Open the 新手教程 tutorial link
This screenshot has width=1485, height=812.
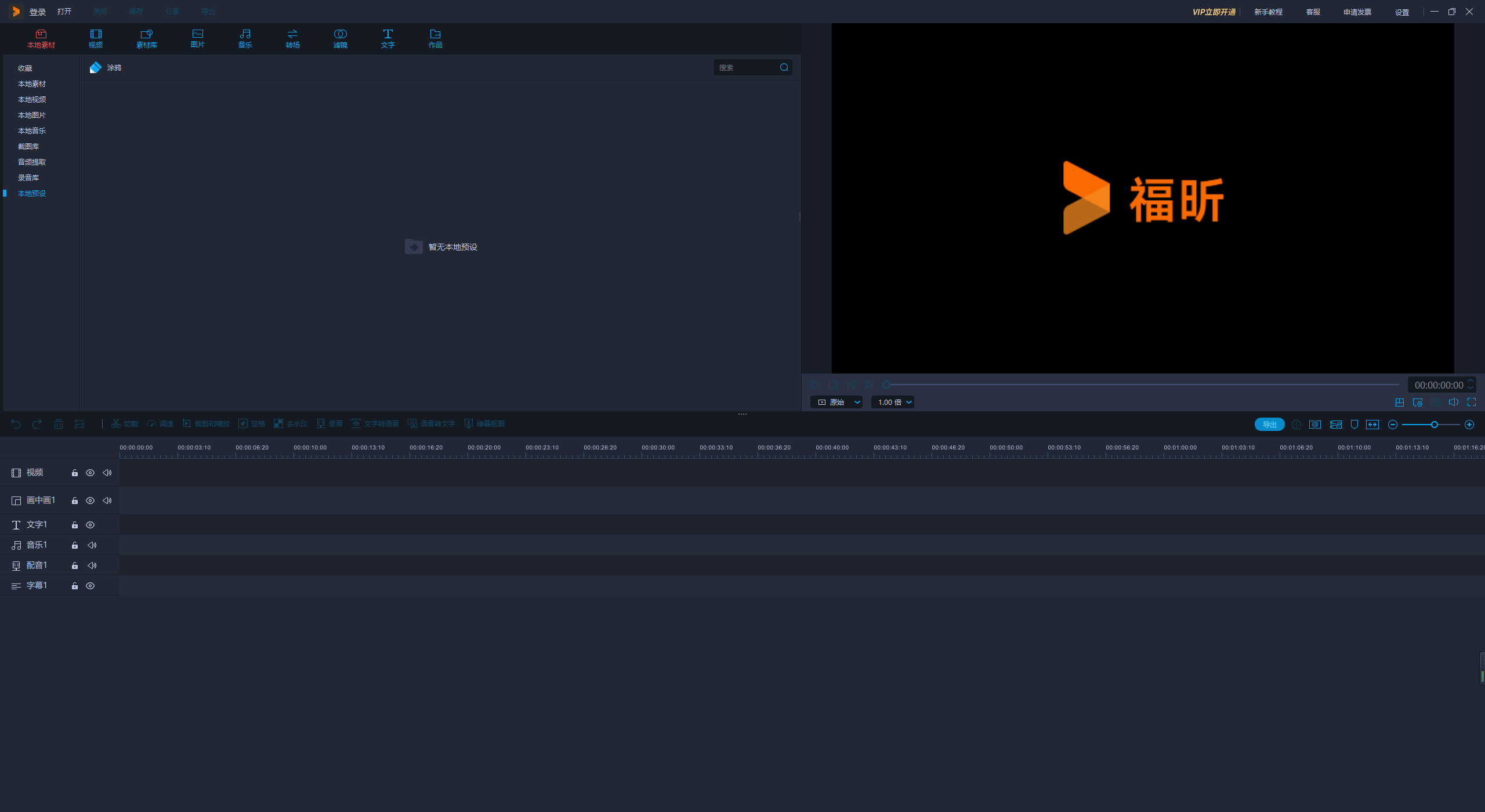click(1269, 12)
